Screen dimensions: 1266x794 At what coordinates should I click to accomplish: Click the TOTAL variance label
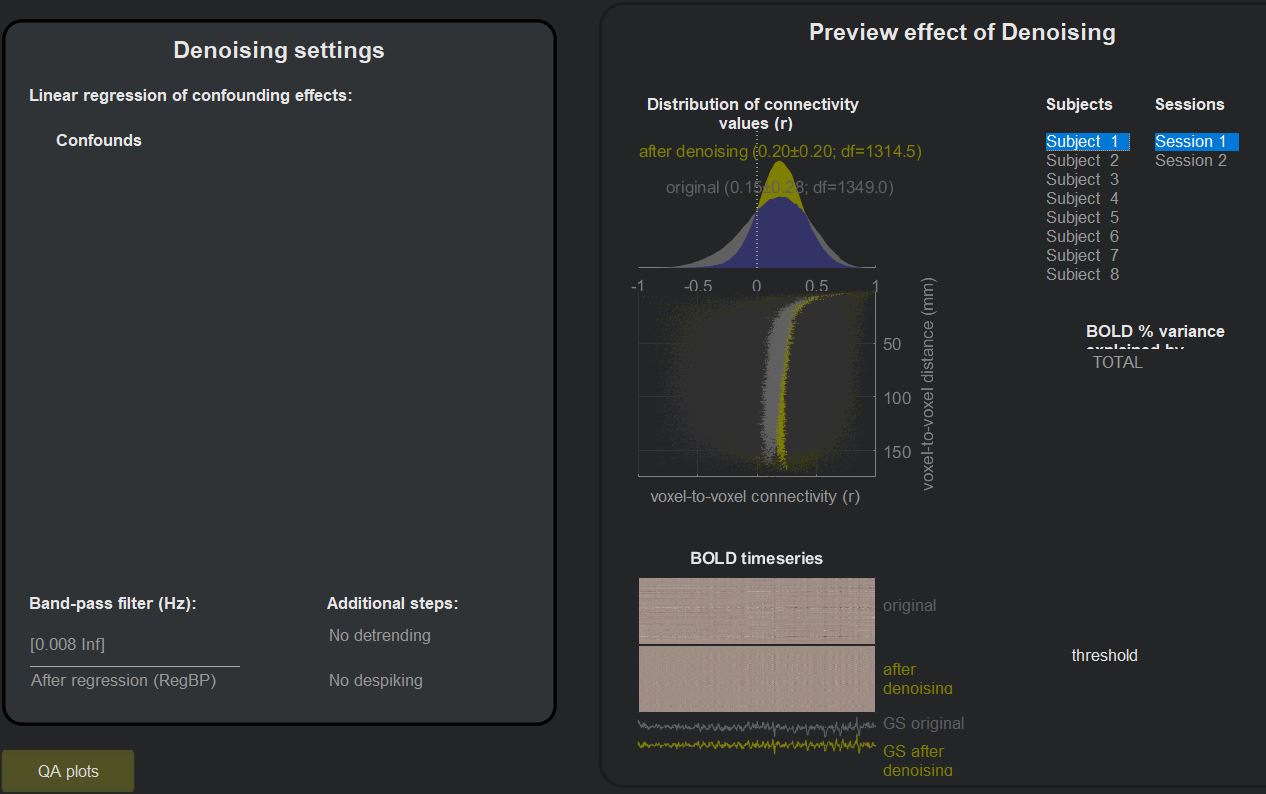1117,362
